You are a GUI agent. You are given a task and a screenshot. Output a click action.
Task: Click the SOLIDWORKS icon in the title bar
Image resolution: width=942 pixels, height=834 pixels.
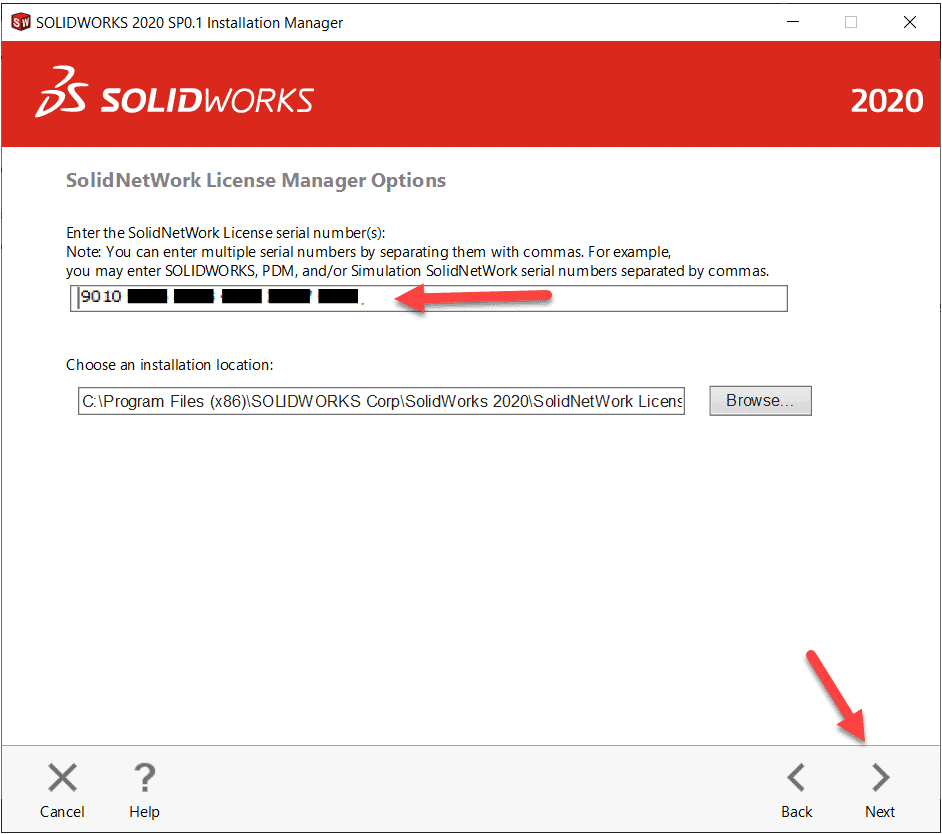[x=20, y=22]
